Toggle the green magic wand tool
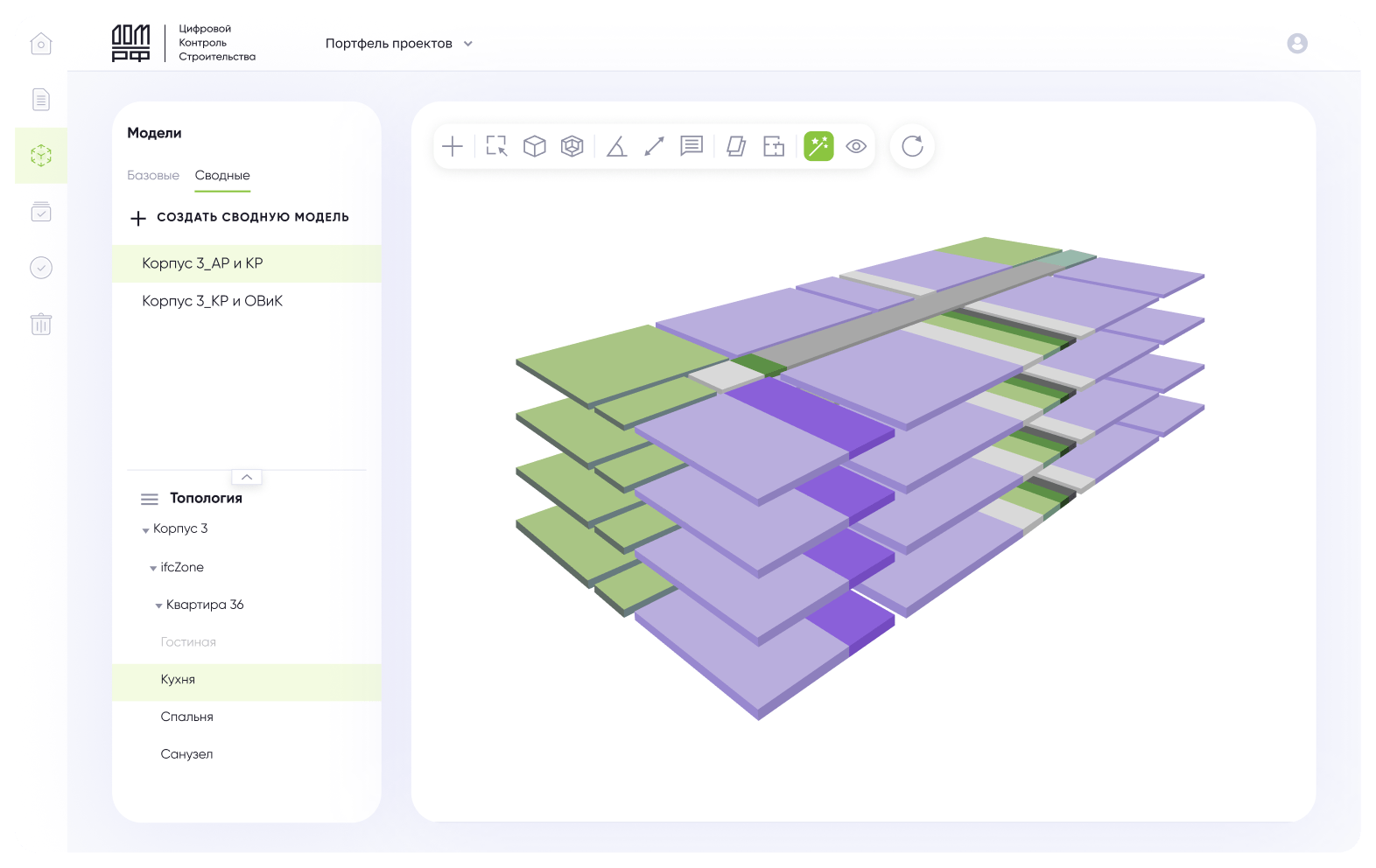The width and height of the screenshot is (1376, 868). (818, 146)
